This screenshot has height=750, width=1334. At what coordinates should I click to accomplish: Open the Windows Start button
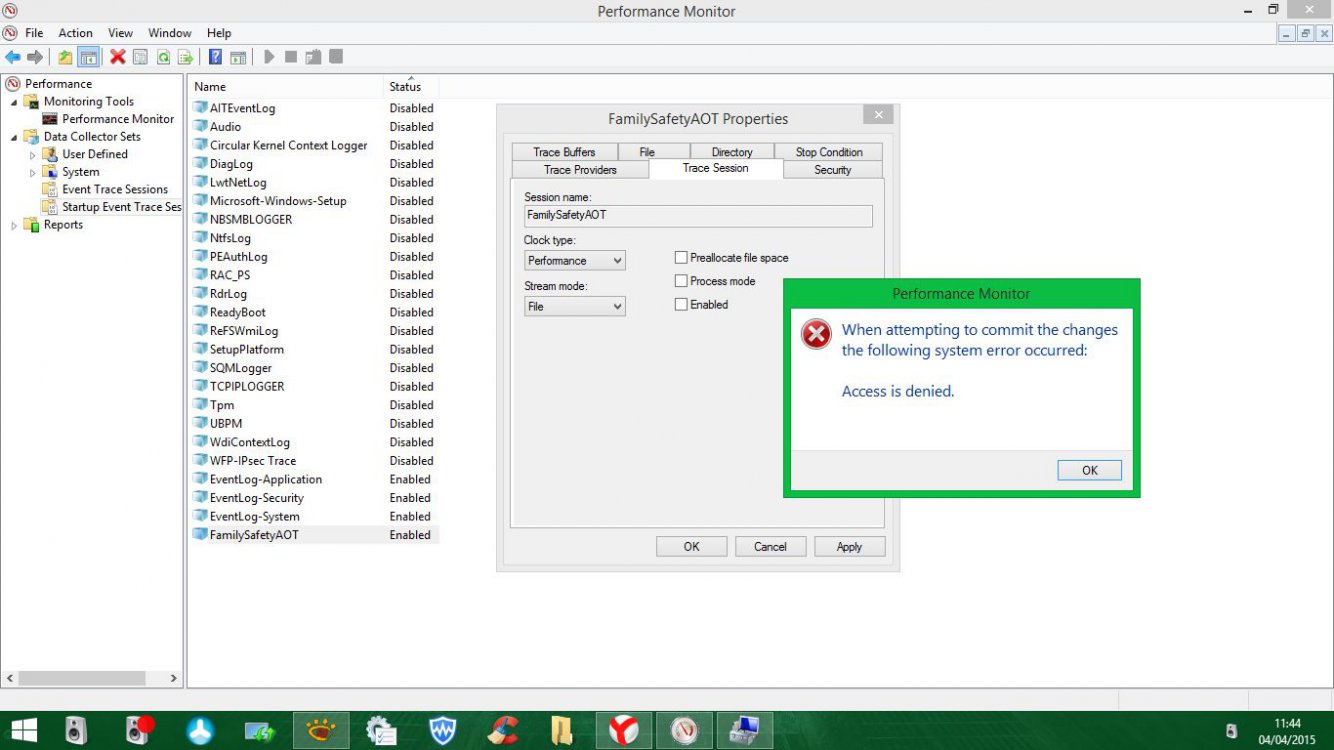click(x=23, y=731)
